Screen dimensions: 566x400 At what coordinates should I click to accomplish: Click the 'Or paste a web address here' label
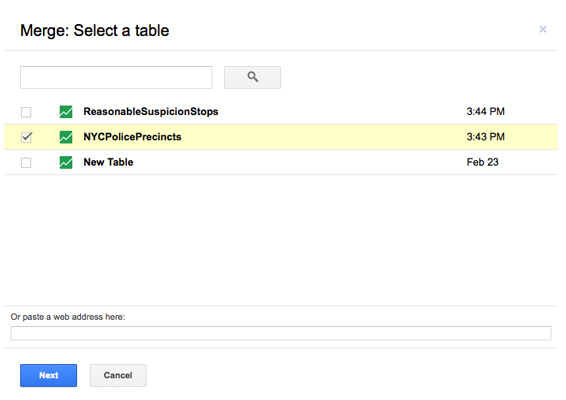(x=68, y=317)
